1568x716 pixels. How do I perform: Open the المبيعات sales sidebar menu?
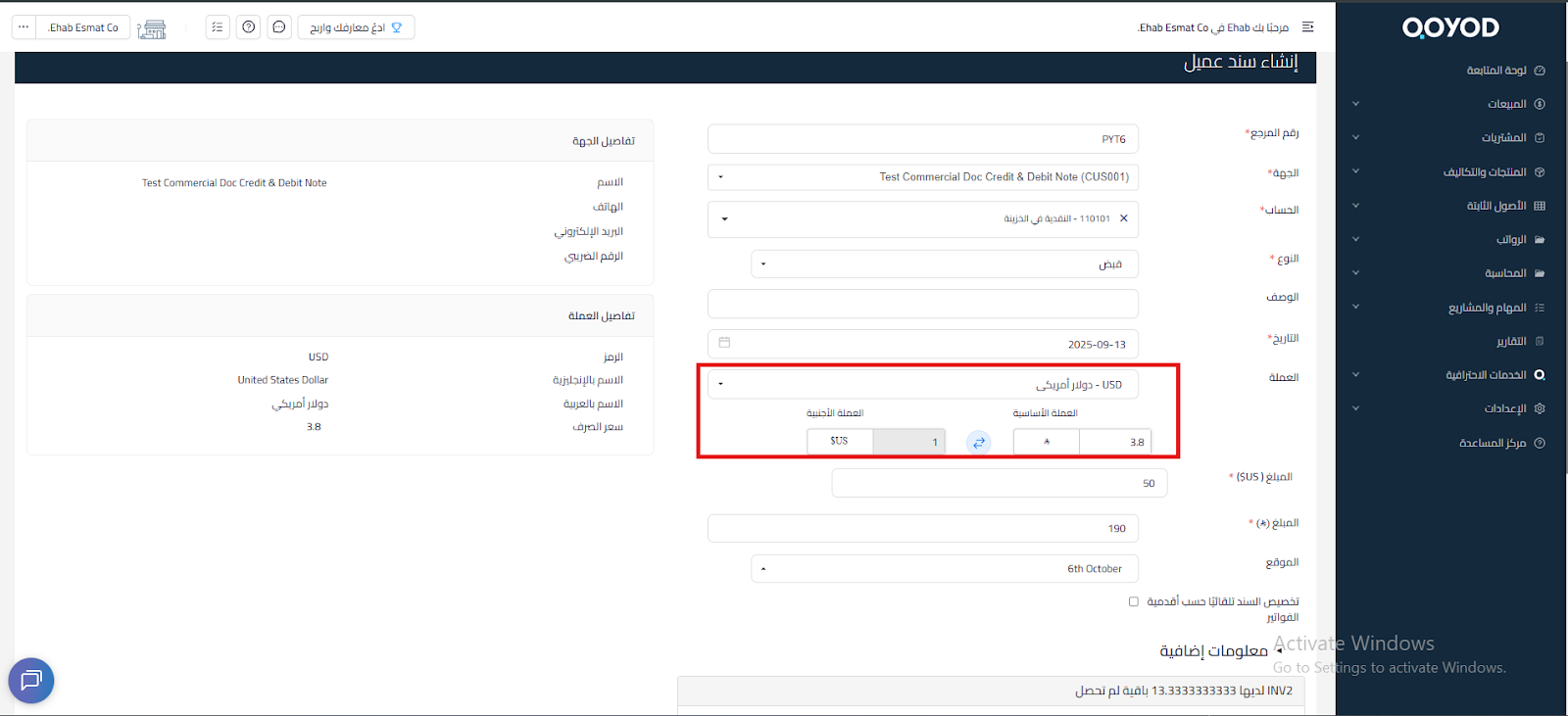1506,104
